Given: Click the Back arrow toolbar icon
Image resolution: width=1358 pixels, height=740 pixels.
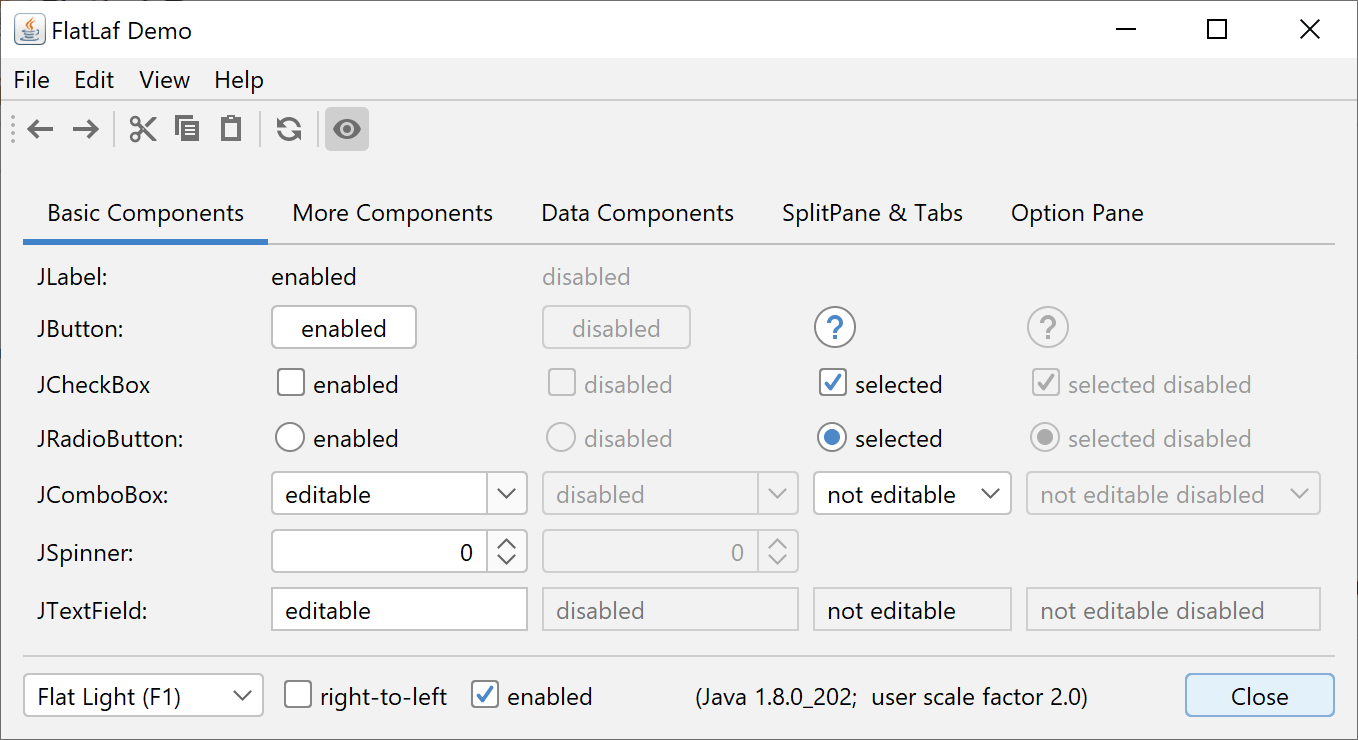Looking at the screenshot, I should pyautogui.click(x=40, y=129).
